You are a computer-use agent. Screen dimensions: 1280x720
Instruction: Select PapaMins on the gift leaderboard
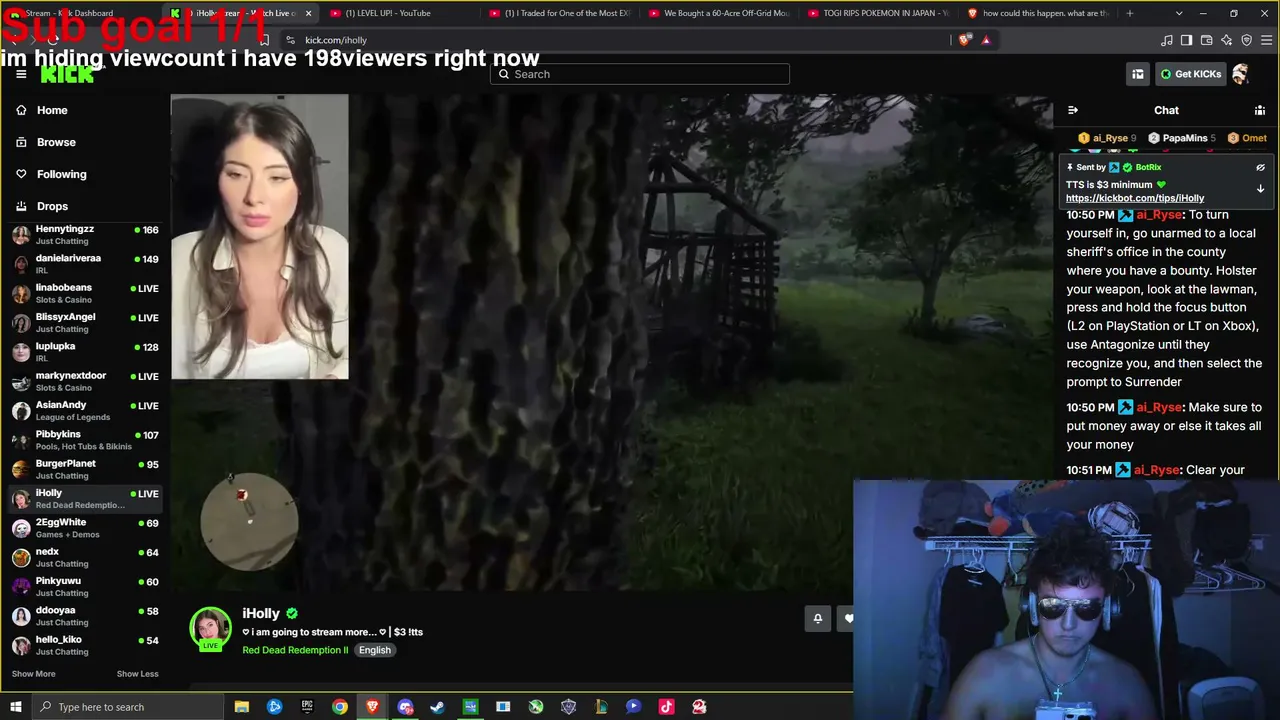[x=1182, y=138]
